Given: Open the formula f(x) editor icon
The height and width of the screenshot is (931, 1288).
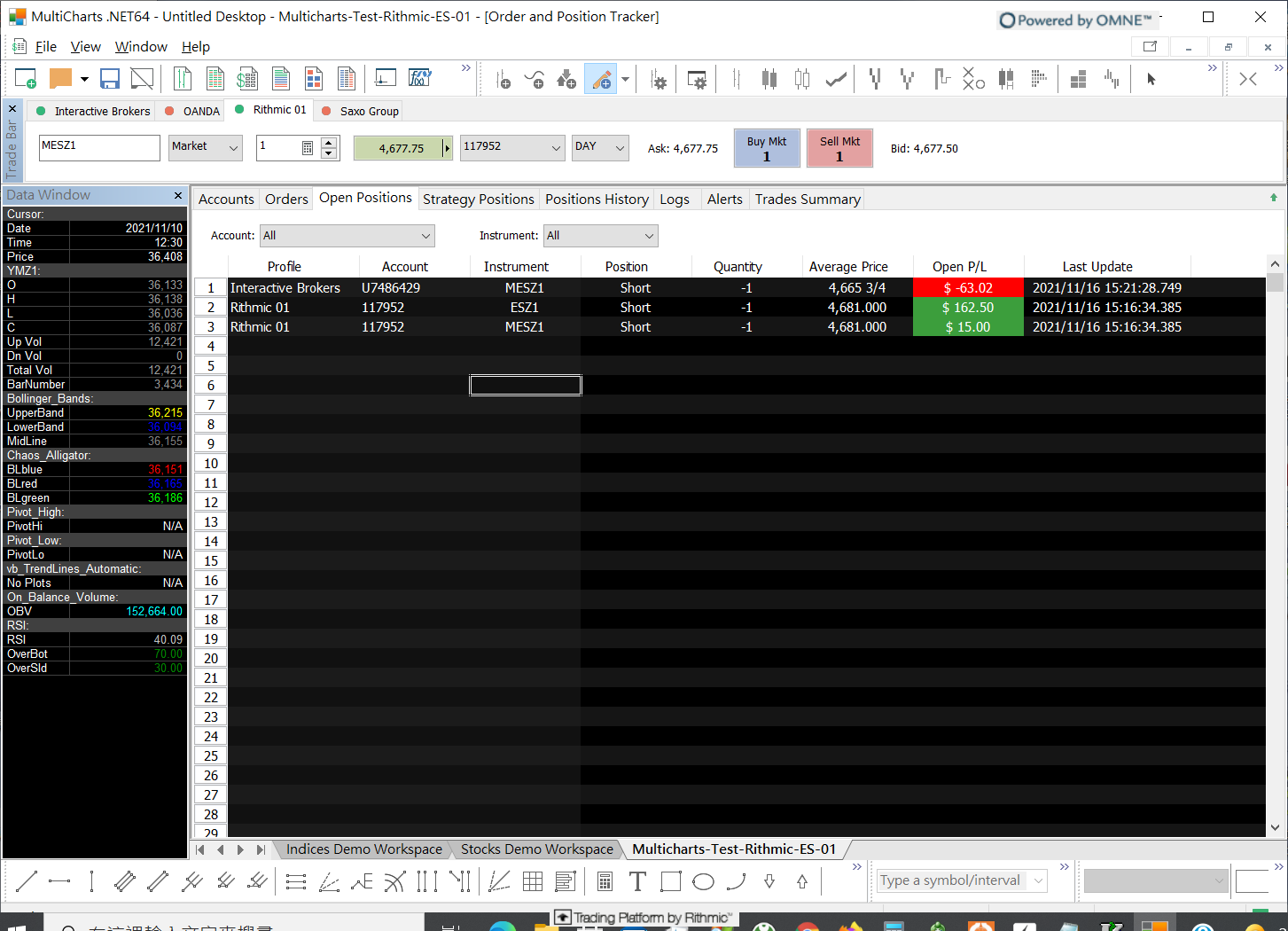Looking at the screenshot, I should coord(419,78).
